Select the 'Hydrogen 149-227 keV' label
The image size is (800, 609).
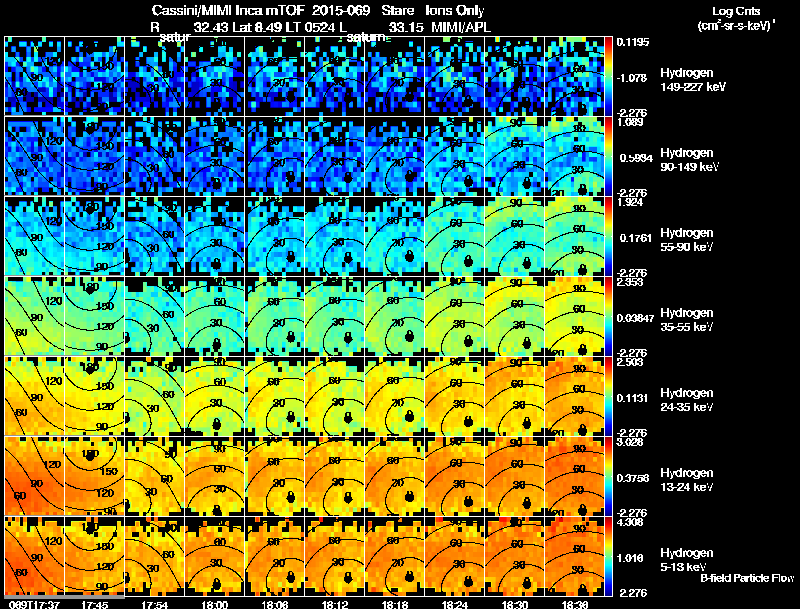coord(692,80)
